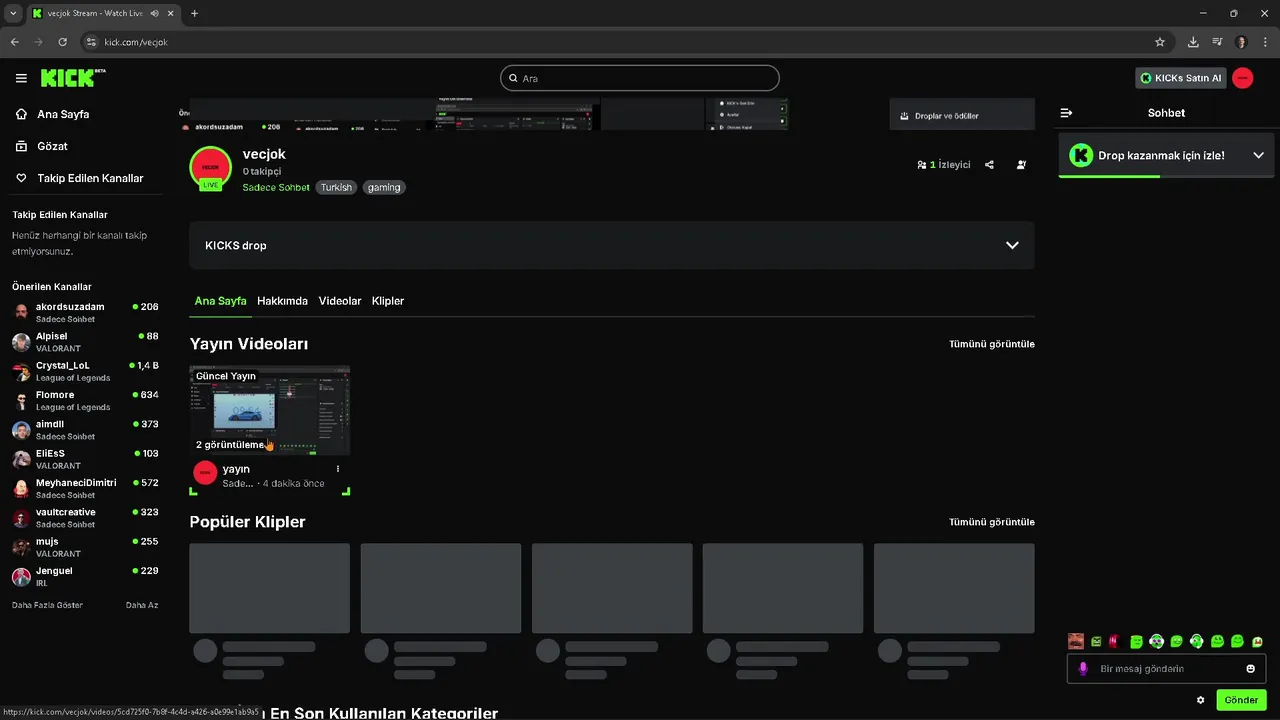Open Sadece Sohbet category link under vecjok
This screenshot has height=720, width=1280.
tap(276, 187)
